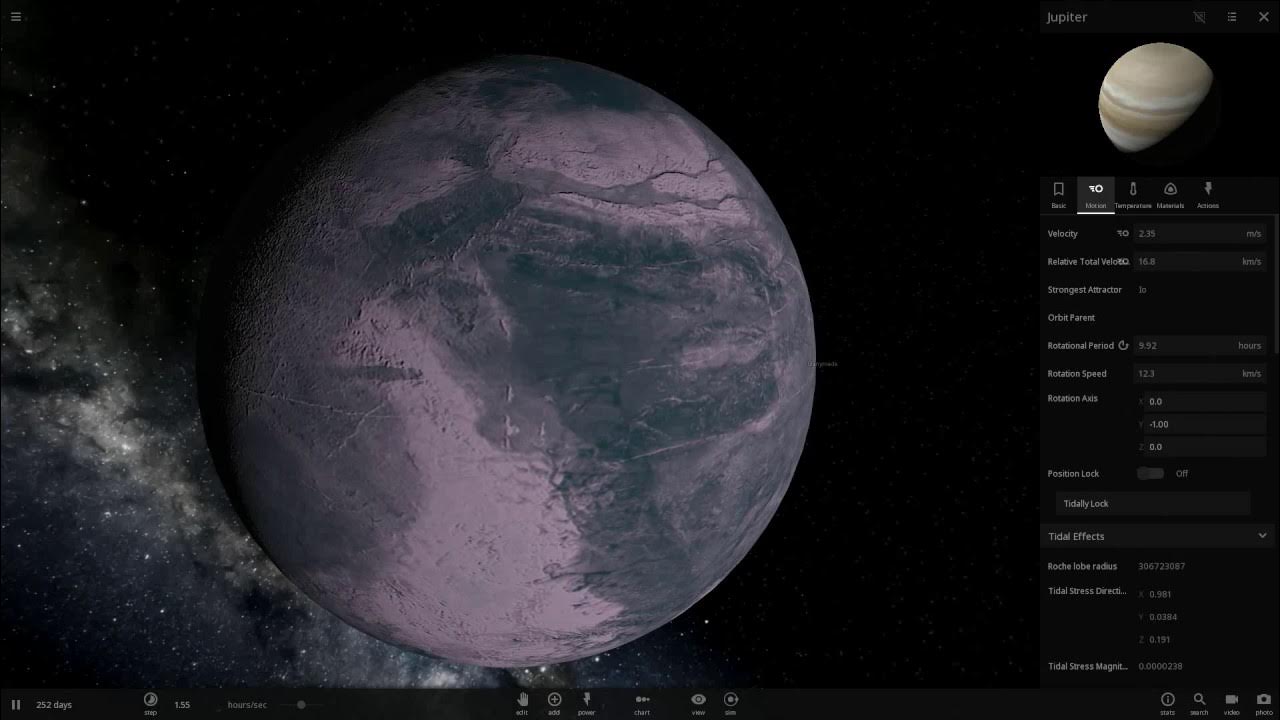Screen dimensions: 1280x720
Task: Open the Rotational Period hours unit dropdown
Action: 1249,345
